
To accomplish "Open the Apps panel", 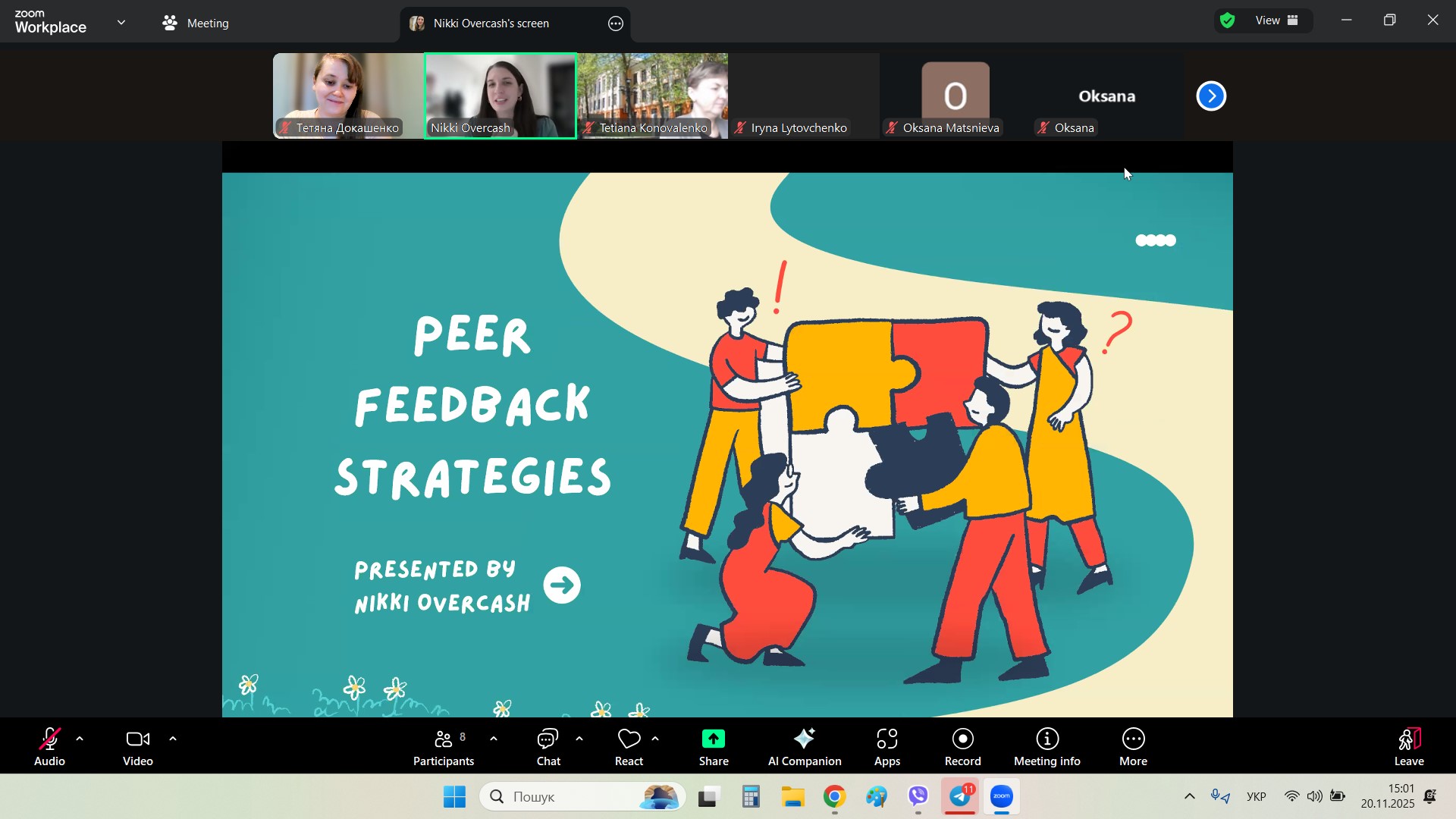I will pos(886,748).
